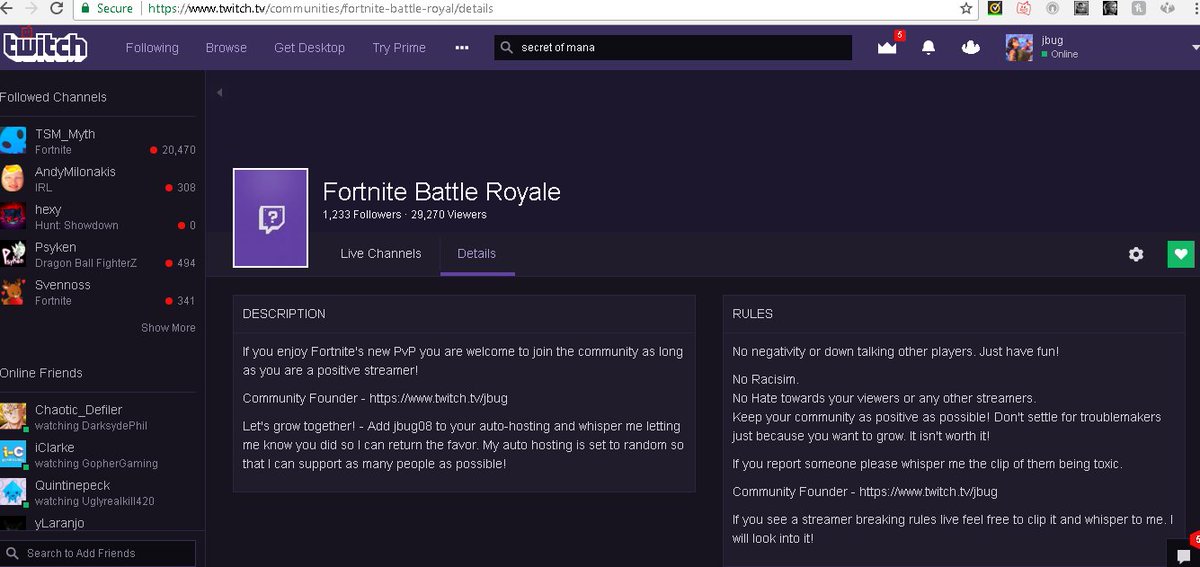Click the gray circular extension icon
Viewport: 1200px width, 567px height.
pos(1052,8)
